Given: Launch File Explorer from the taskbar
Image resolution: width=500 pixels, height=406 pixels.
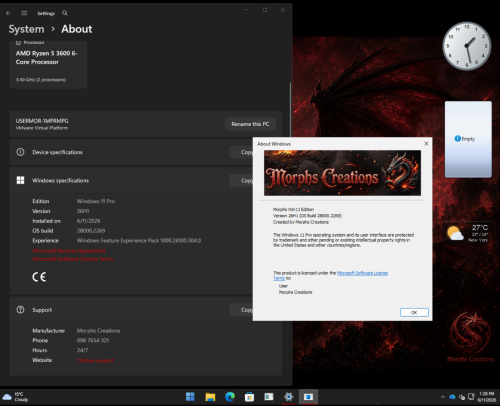Looking at the screenshot, I should (x=210, y=397).
